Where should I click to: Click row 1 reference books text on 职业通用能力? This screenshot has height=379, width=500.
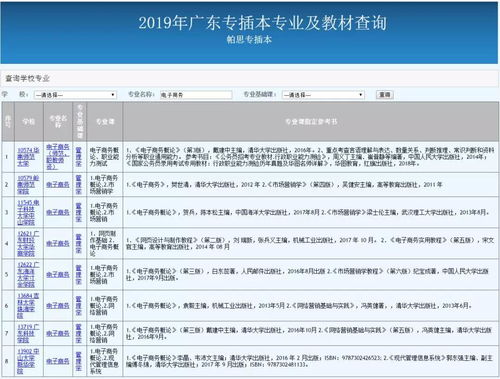coord(310,157)
